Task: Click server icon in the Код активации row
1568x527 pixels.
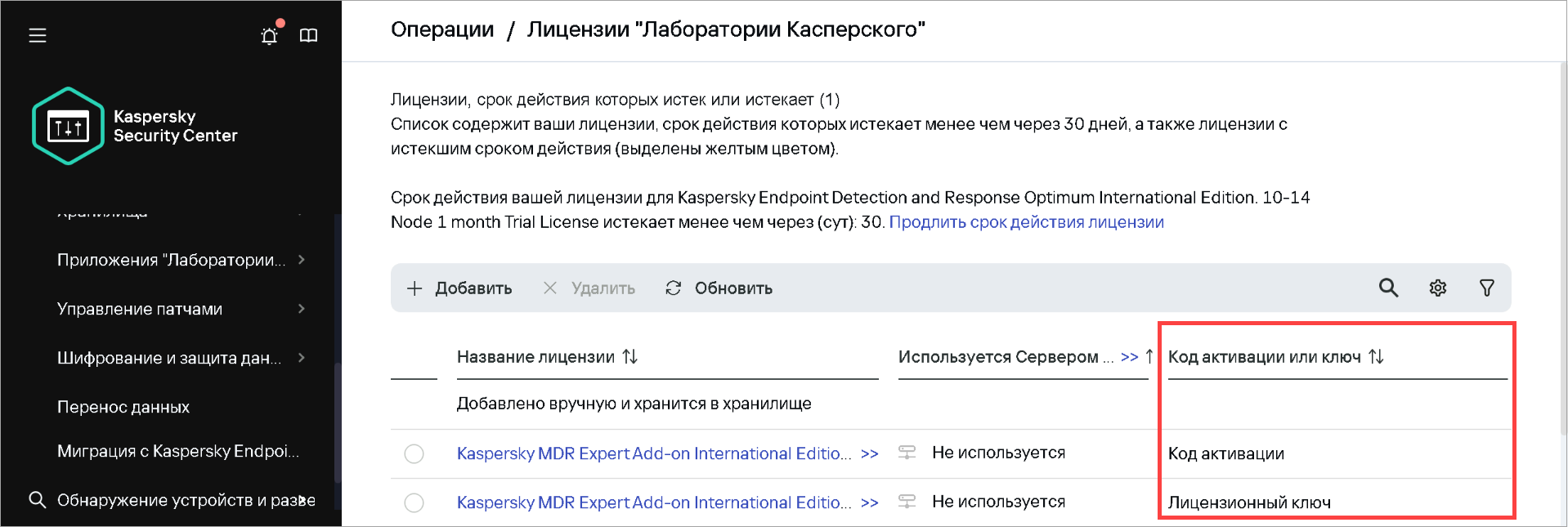Action: pyautogui.click(x=907, y=453)
